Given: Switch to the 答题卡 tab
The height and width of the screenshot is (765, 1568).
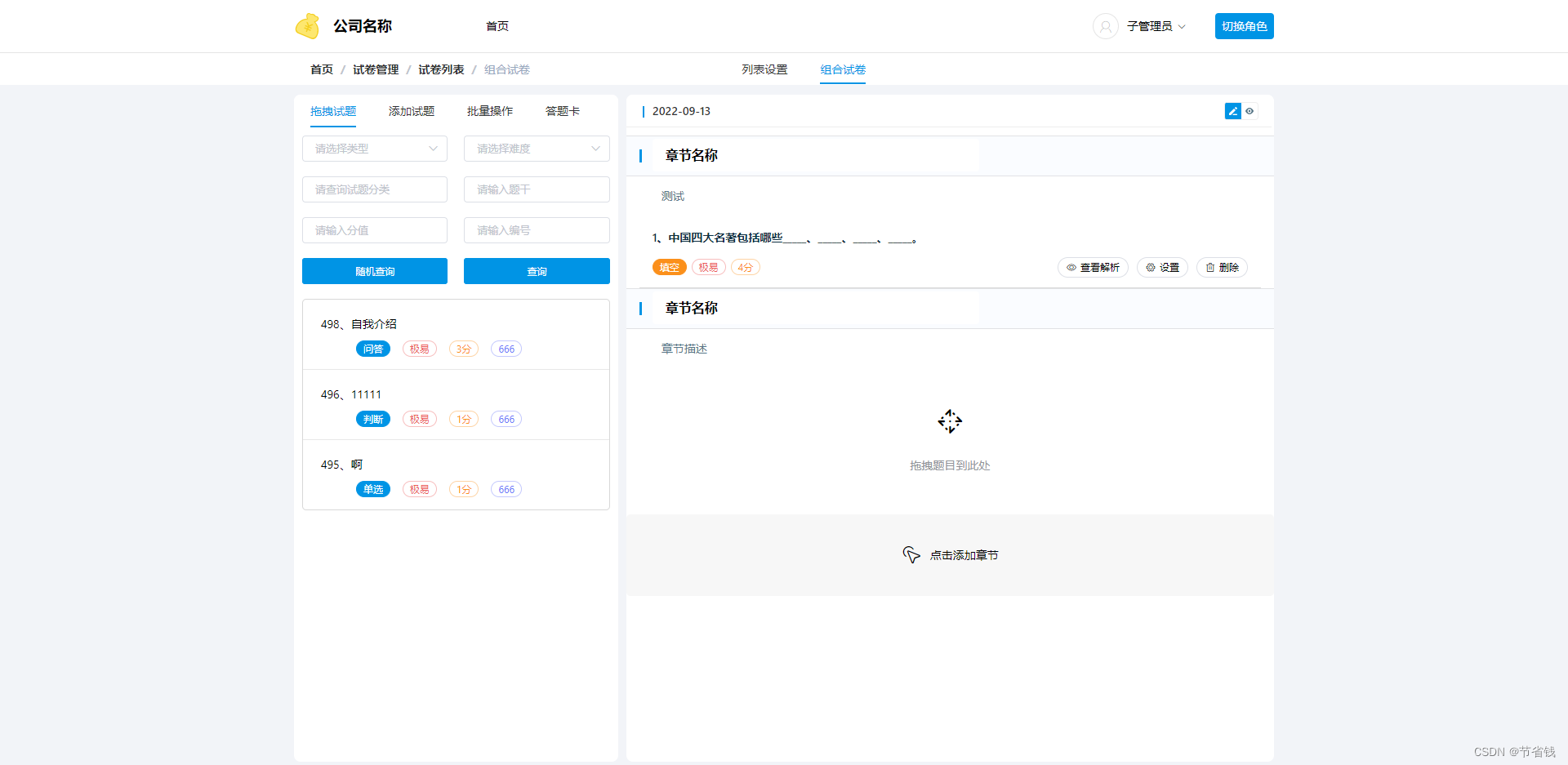Looking at the screenshot, I should [563, 111].
